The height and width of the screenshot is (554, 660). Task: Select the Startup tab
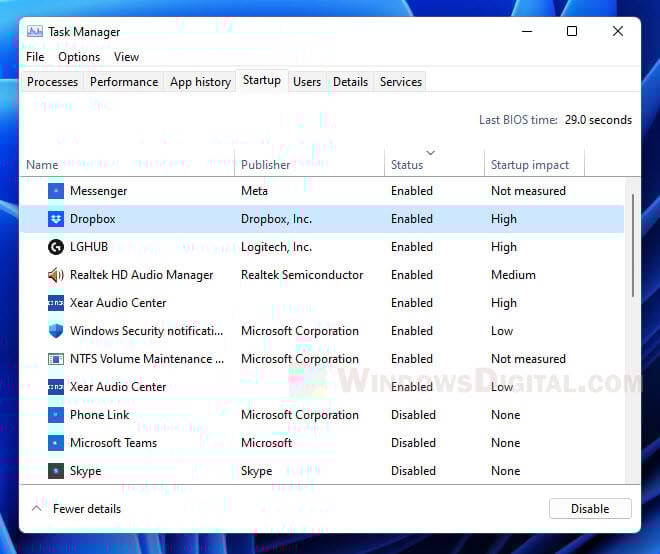pyautogui.click(x=262, y=80)
